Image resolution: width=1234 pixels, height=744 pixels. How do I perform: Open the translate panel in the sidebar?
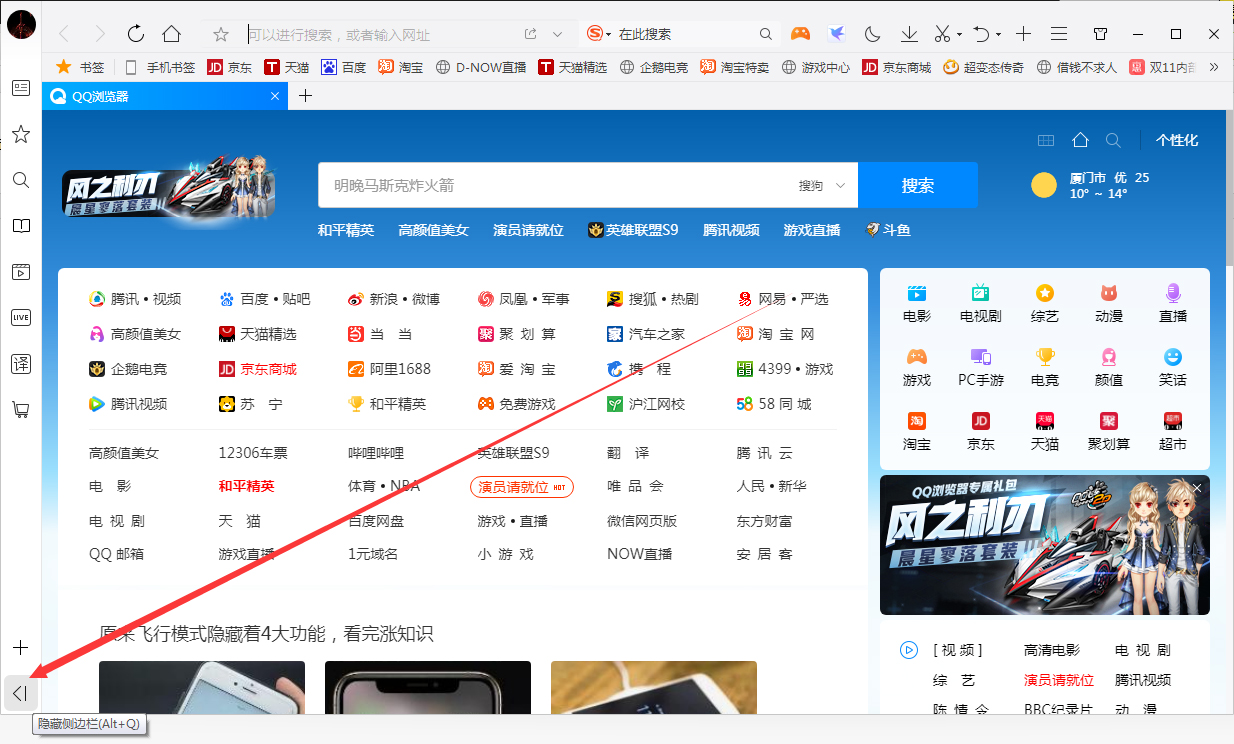pyautogui.click(x=20, y=364)
